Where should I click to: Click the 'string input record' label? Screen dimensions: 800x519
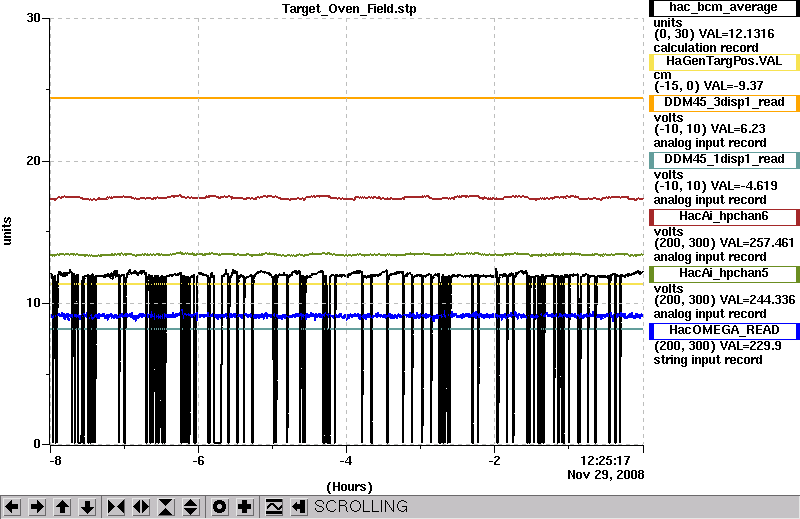[708, 360]
